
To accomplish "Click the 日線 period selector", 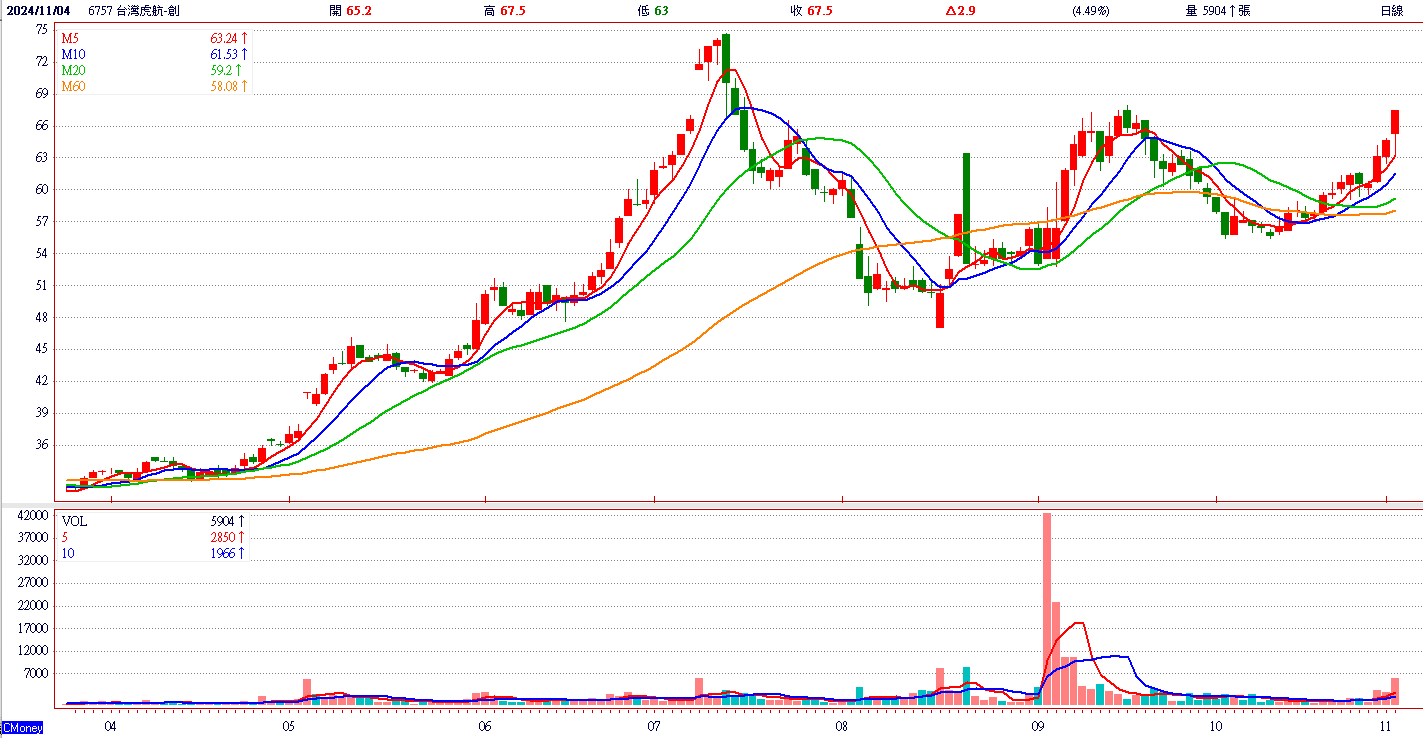I will click(1391, 10).
